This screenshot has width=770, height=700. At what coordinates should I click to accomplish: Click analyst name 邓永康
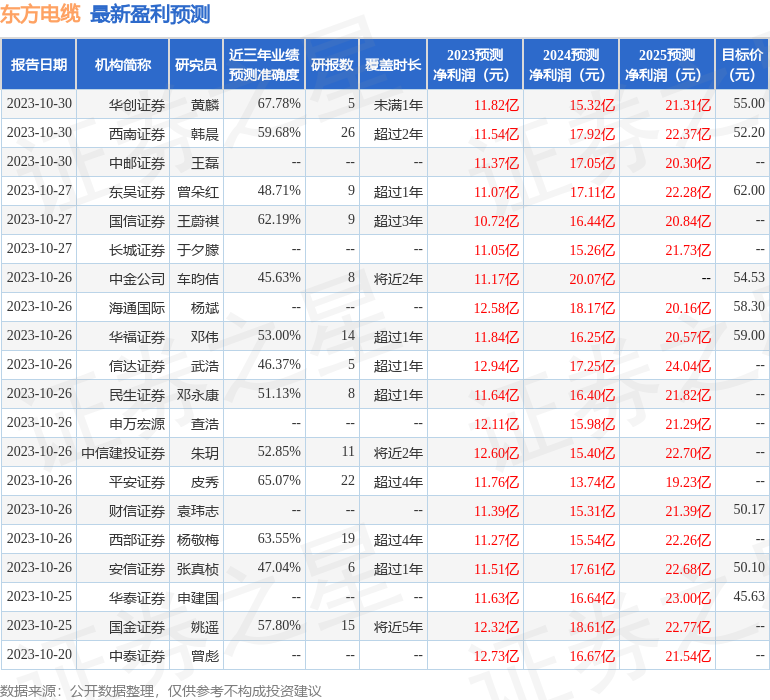click(x=197, y=394)
